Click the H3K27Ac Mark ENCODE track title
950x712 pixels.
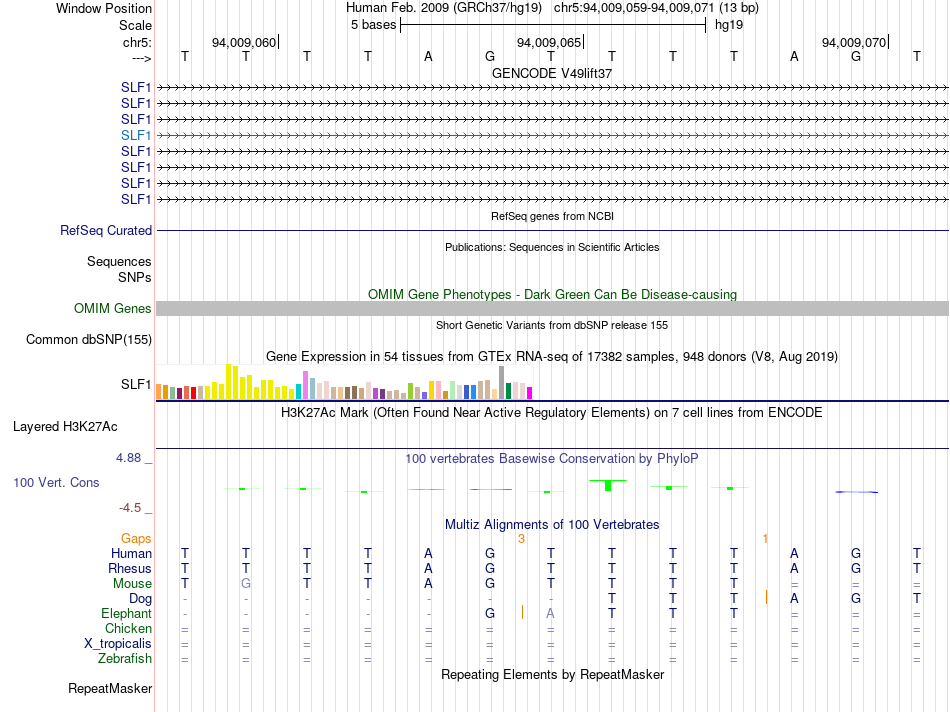(x=552, y=413)
